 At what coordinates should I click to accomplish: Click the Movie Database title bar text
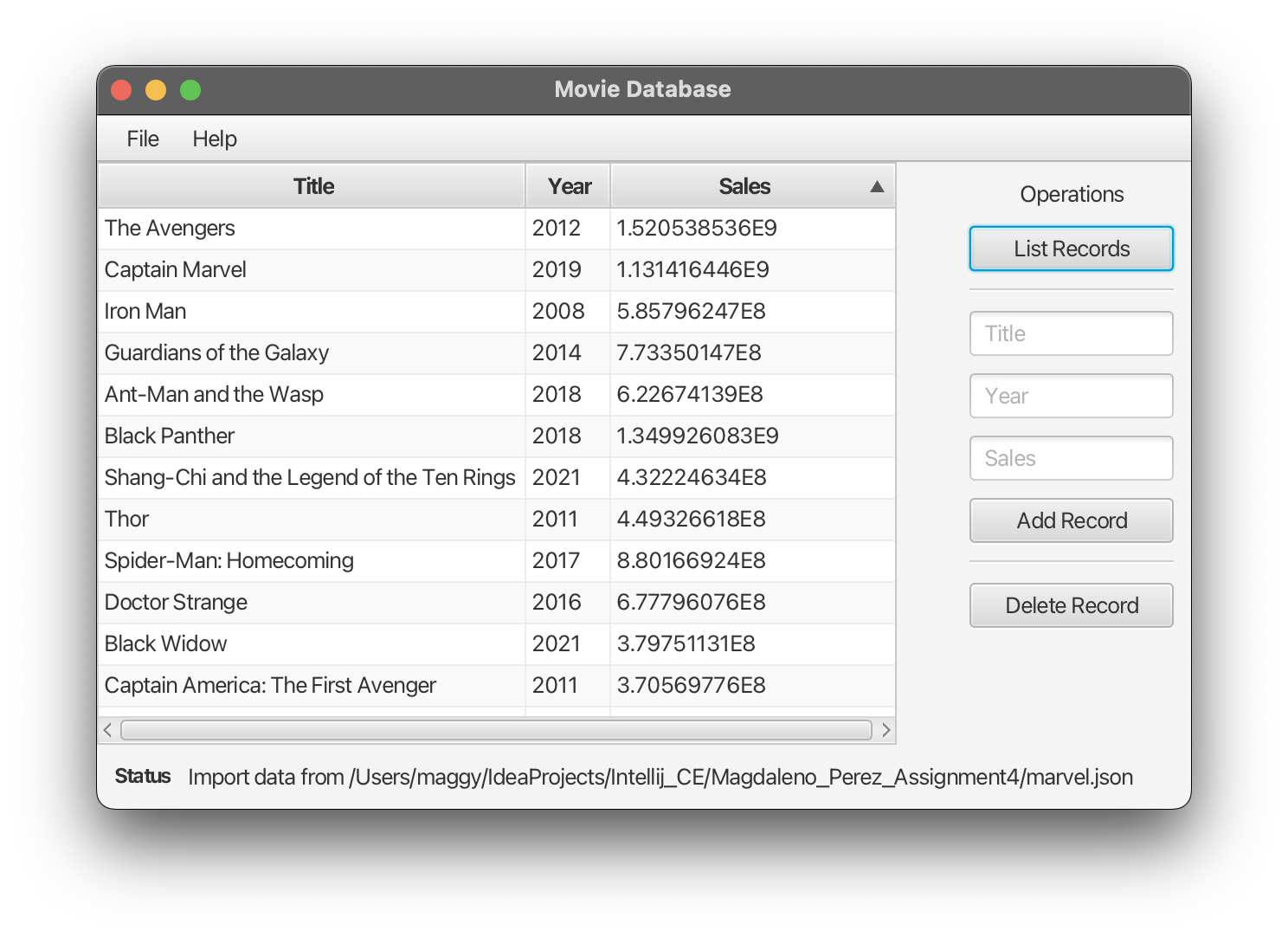(642, 89)
